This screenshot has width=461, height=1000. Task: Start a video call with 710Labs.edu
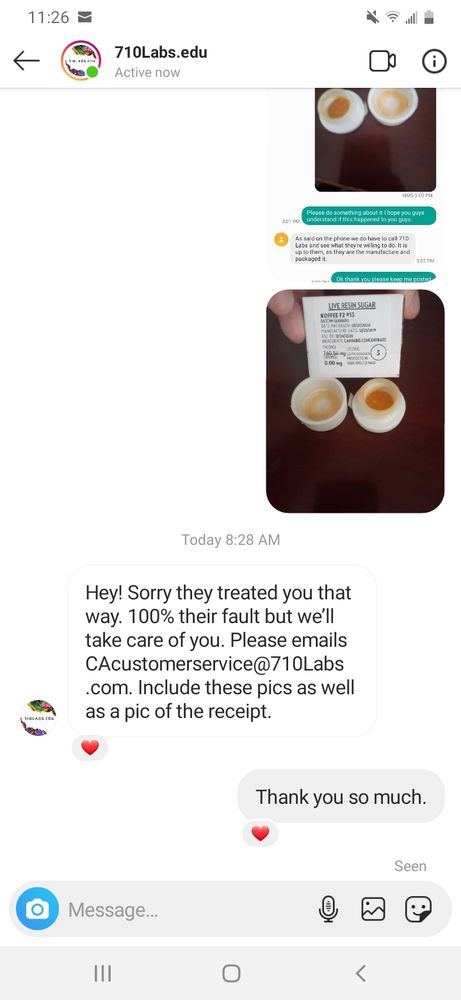pyautogui.click(x=383, y=61)
